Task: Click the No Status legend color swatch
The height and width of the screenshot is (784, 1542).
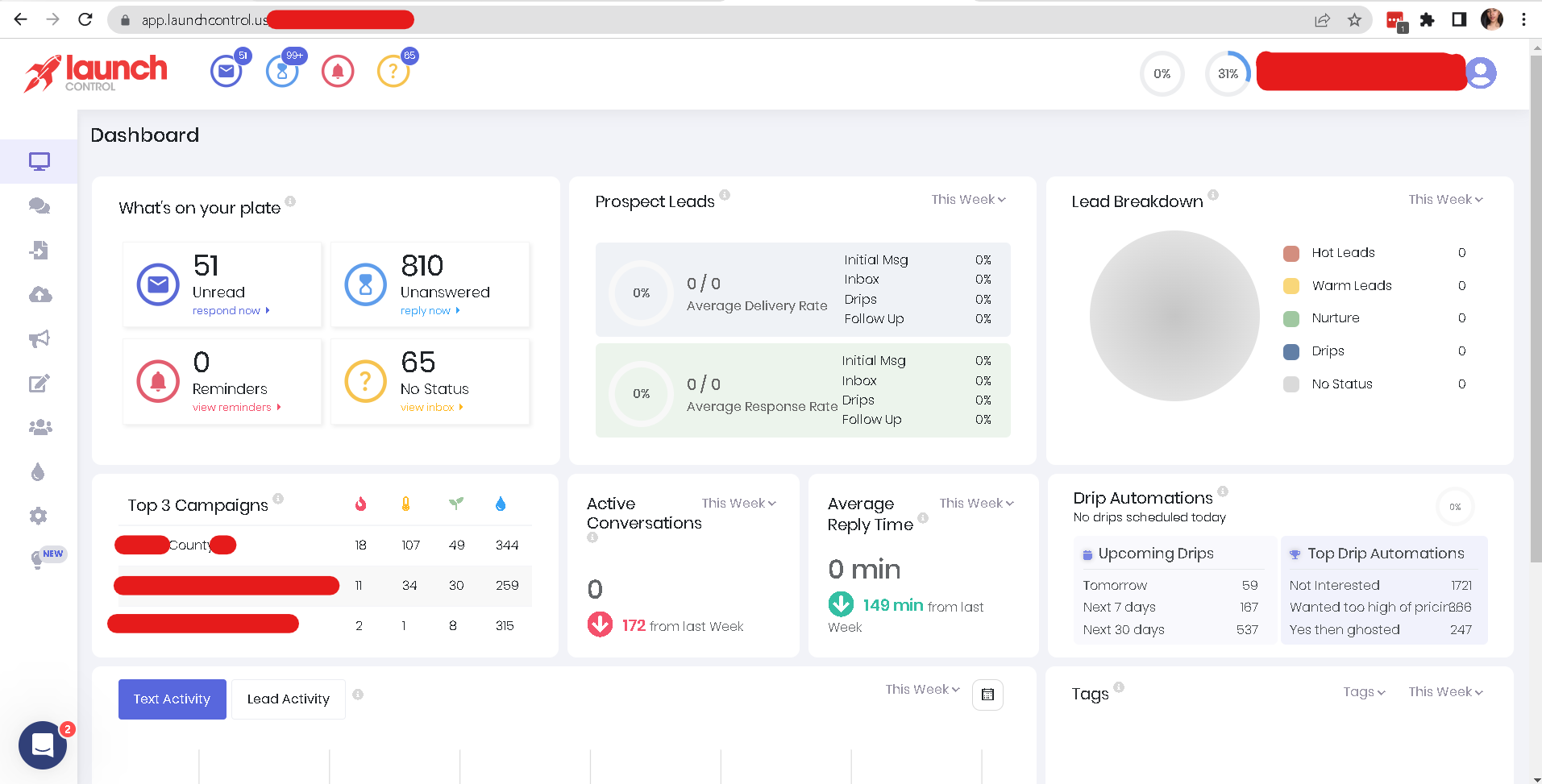Action: [x=1291, y=384]
